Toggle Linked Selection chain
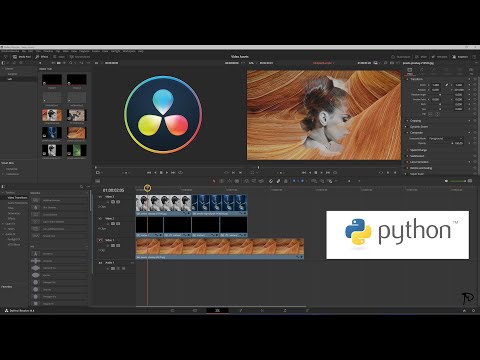Image resolution: width=480 pixels, height=360 pixels. coord(278,181)
